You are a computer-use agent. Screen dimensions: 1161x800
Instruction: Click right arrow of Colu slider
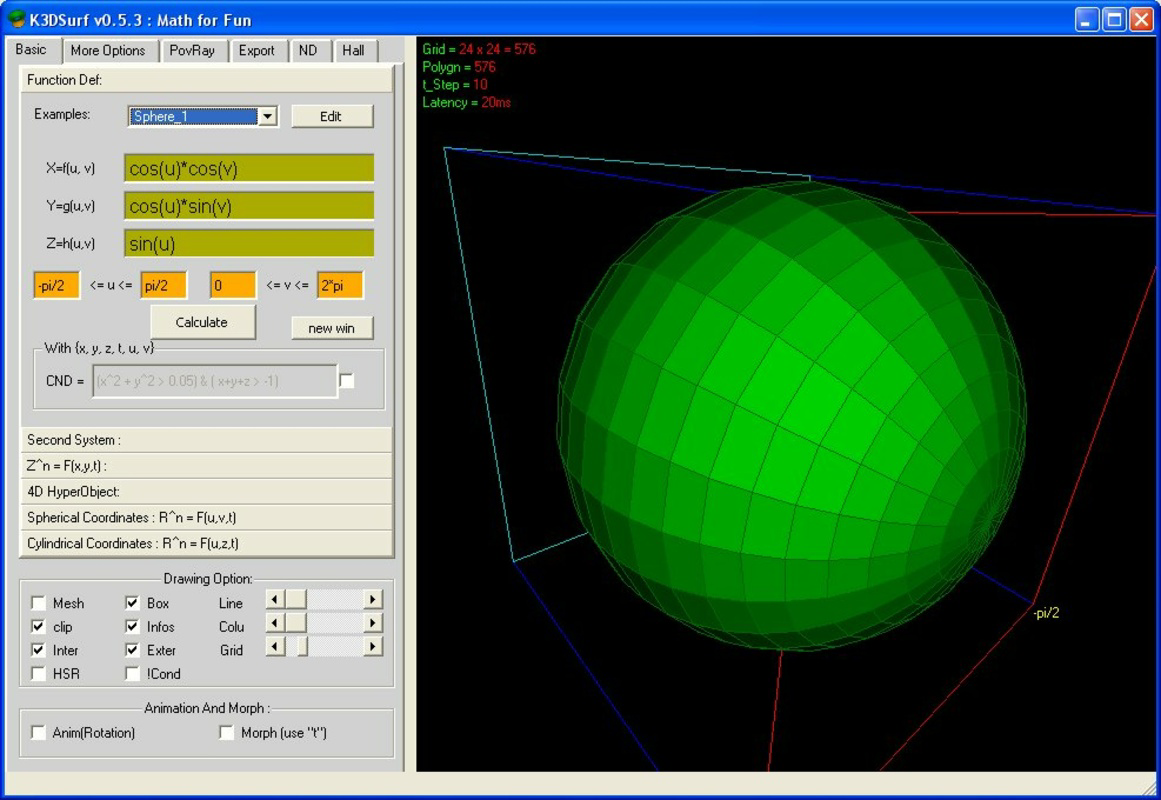pyautogui.click(x=372, y=623)
